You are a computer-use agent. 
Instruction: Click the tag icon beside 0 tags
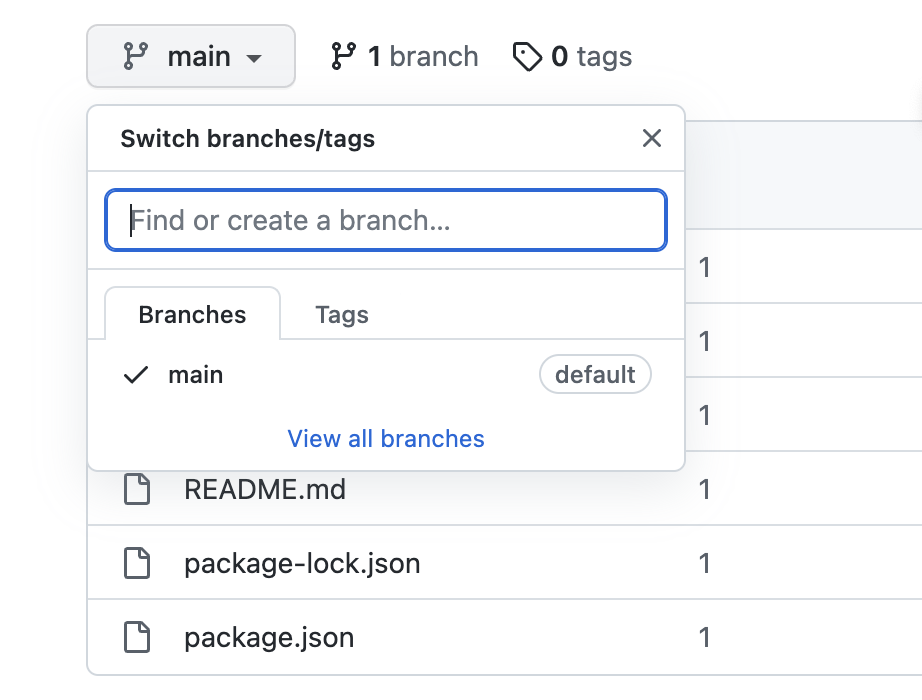527,56
